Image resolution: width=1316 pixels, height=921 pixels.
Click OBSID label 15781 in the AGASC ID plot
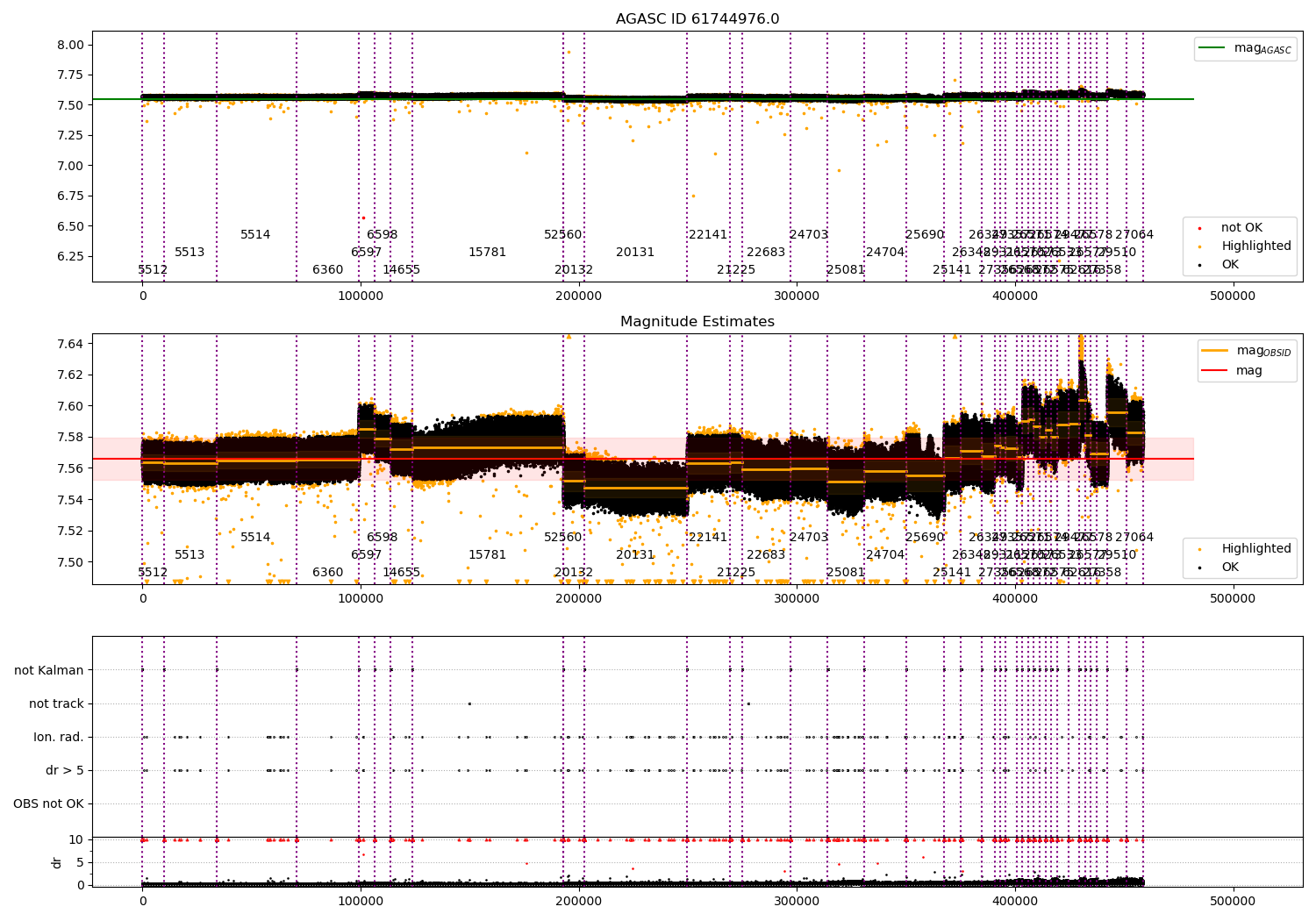487,253
